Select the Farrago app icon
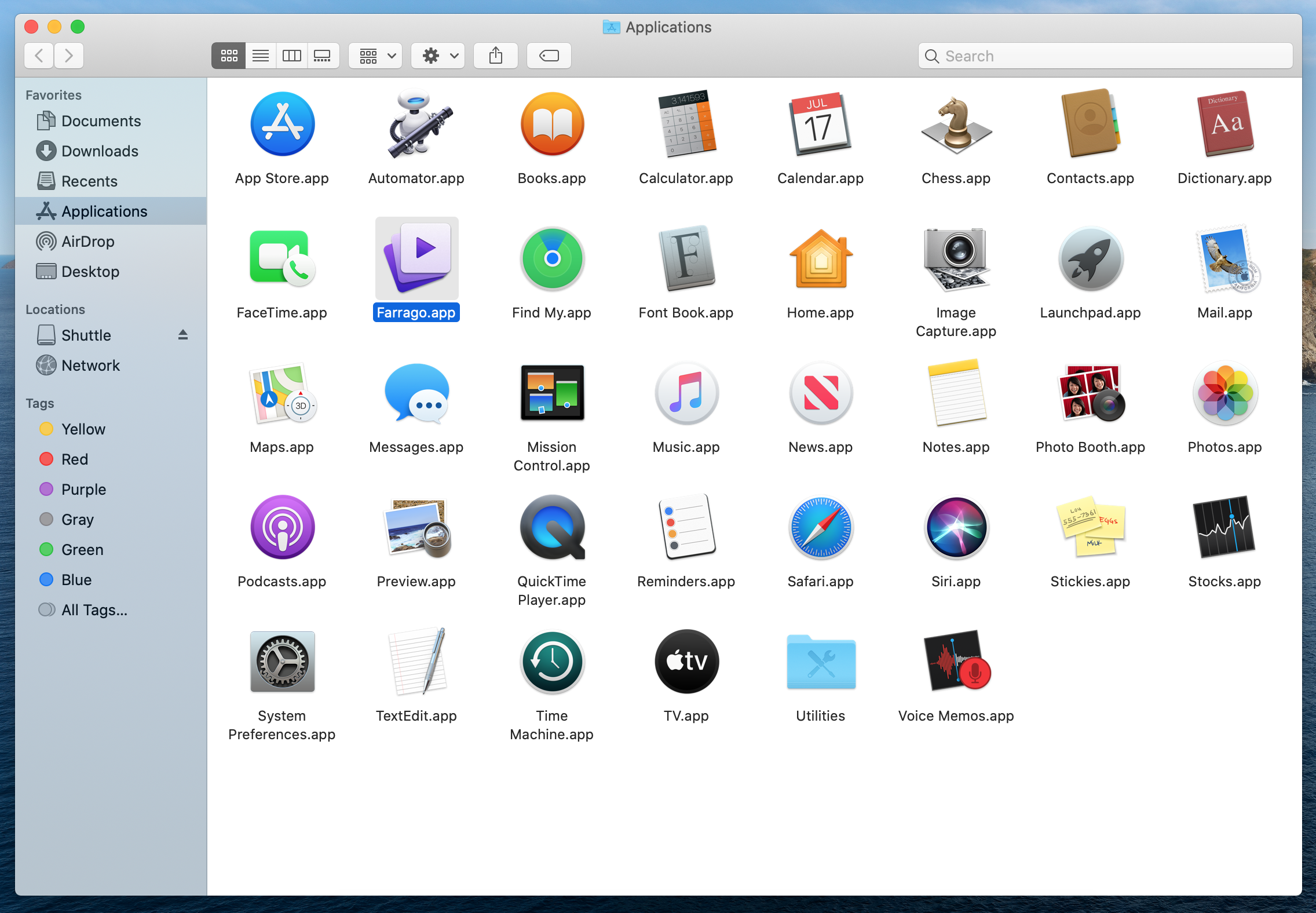Screen dimensions: 1316x913 point(417,258)
